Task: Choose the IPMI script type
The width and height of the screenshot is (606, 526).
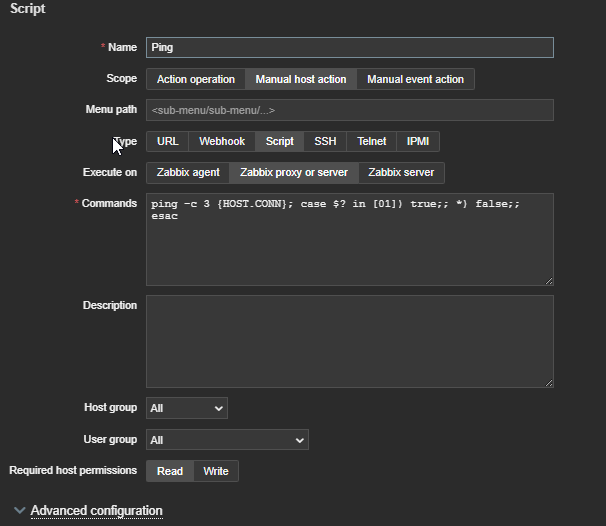Action: [418, 142]
